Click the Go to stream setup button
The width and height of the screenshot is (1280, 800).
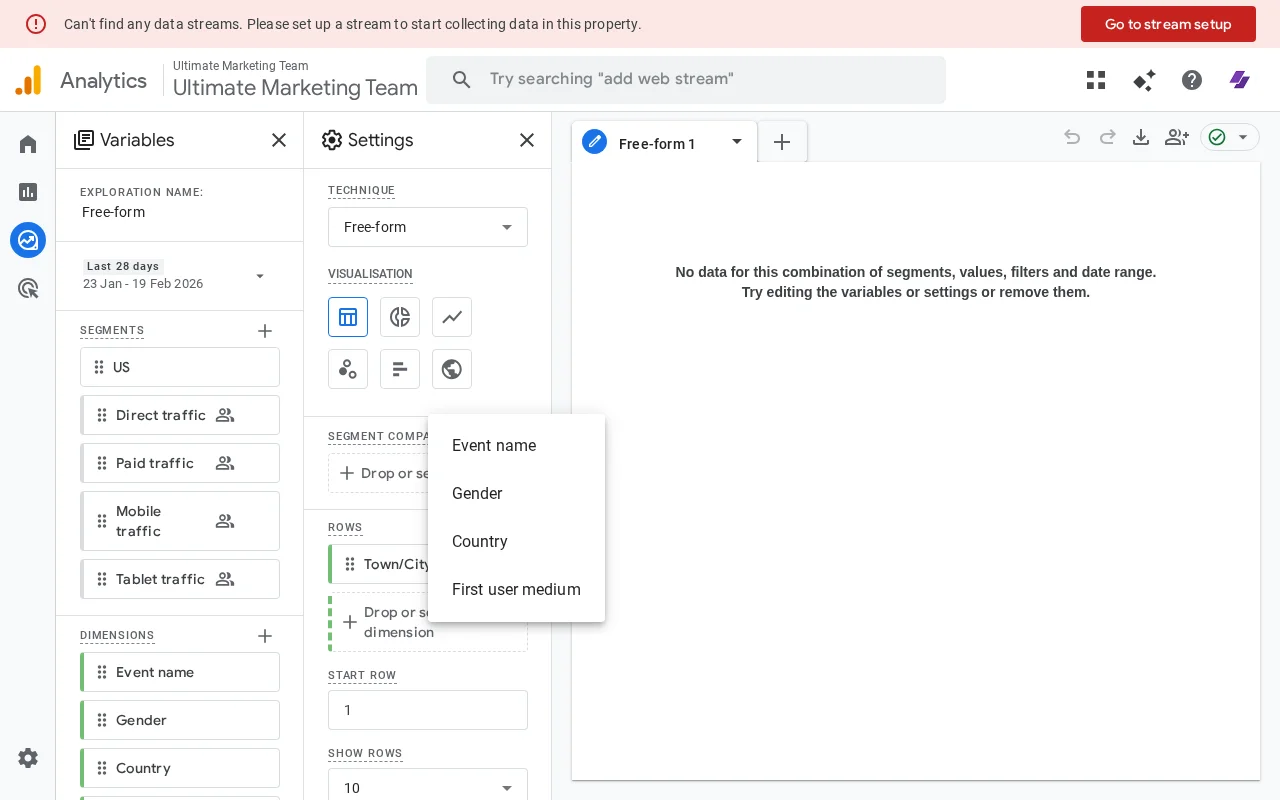(x=1168, y=24)
